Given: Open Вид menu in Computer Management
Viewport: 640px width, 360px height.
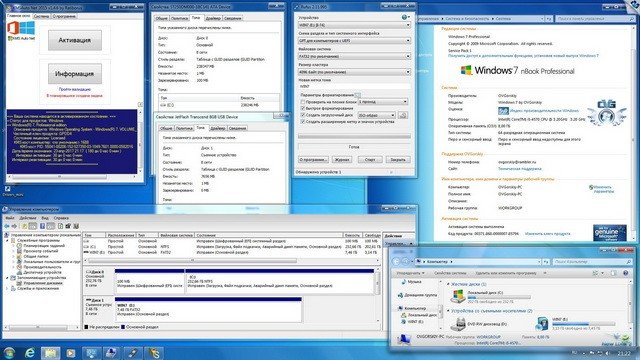Looking at the screenshot, I should pos(45,218).
